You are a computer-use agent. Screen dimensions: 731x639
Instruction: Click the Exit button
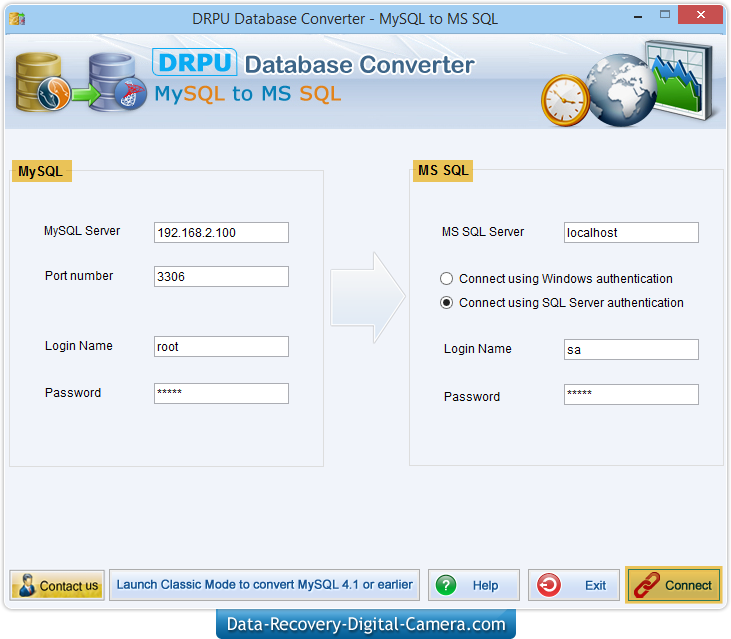(x=573, y=585)
